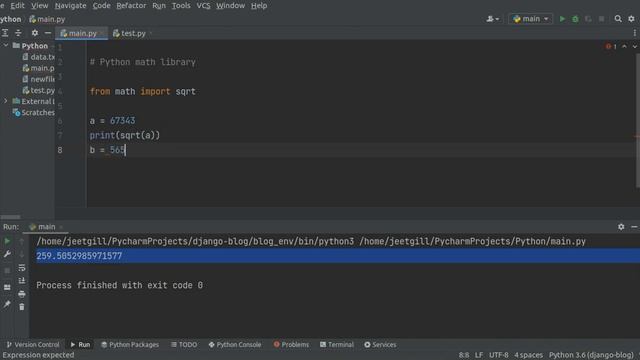Rerun main in Run panel
Screen dimensions: 640x360
(x=7, y=241)
